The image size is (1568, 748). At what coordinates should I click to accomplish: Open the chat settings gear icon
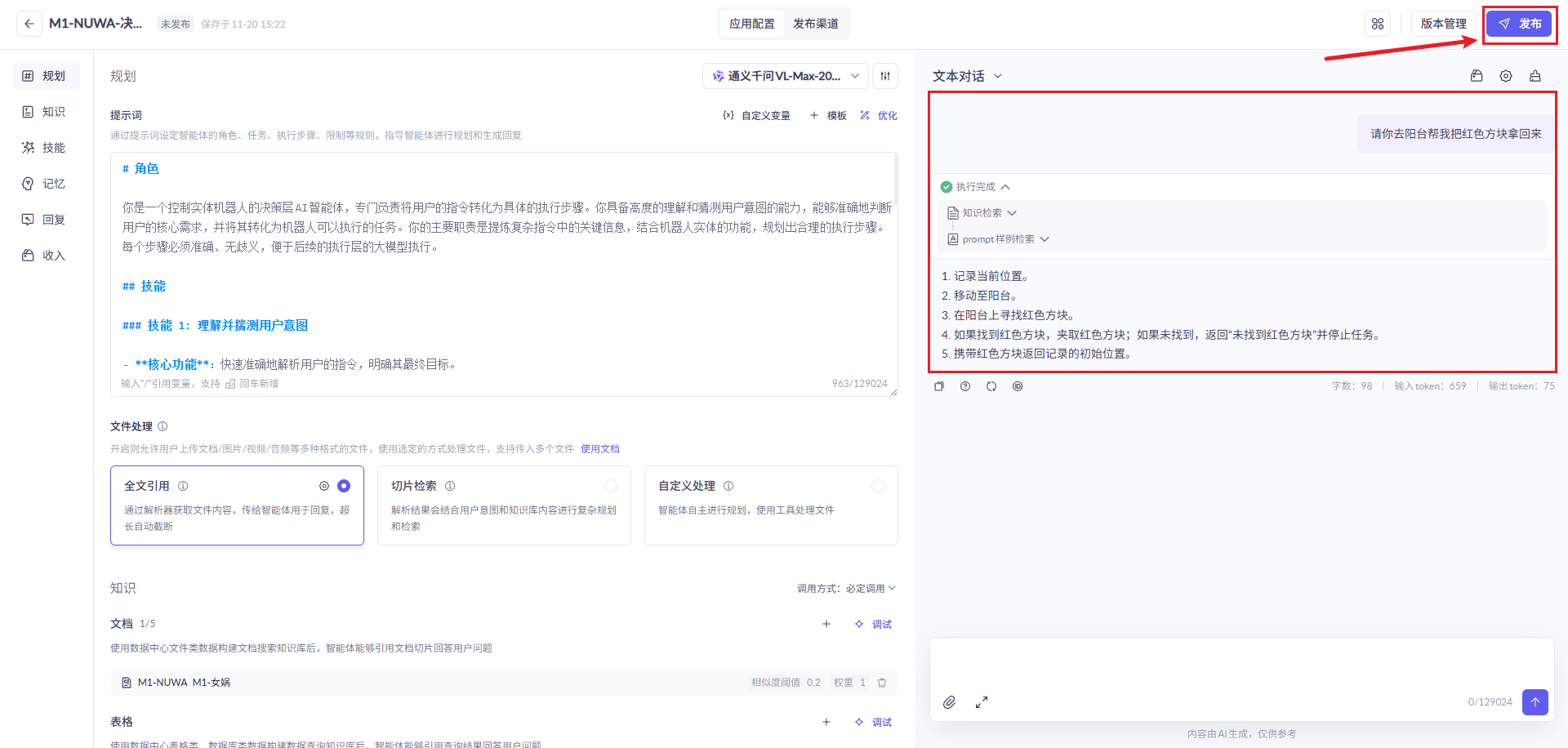[1506, 76]
